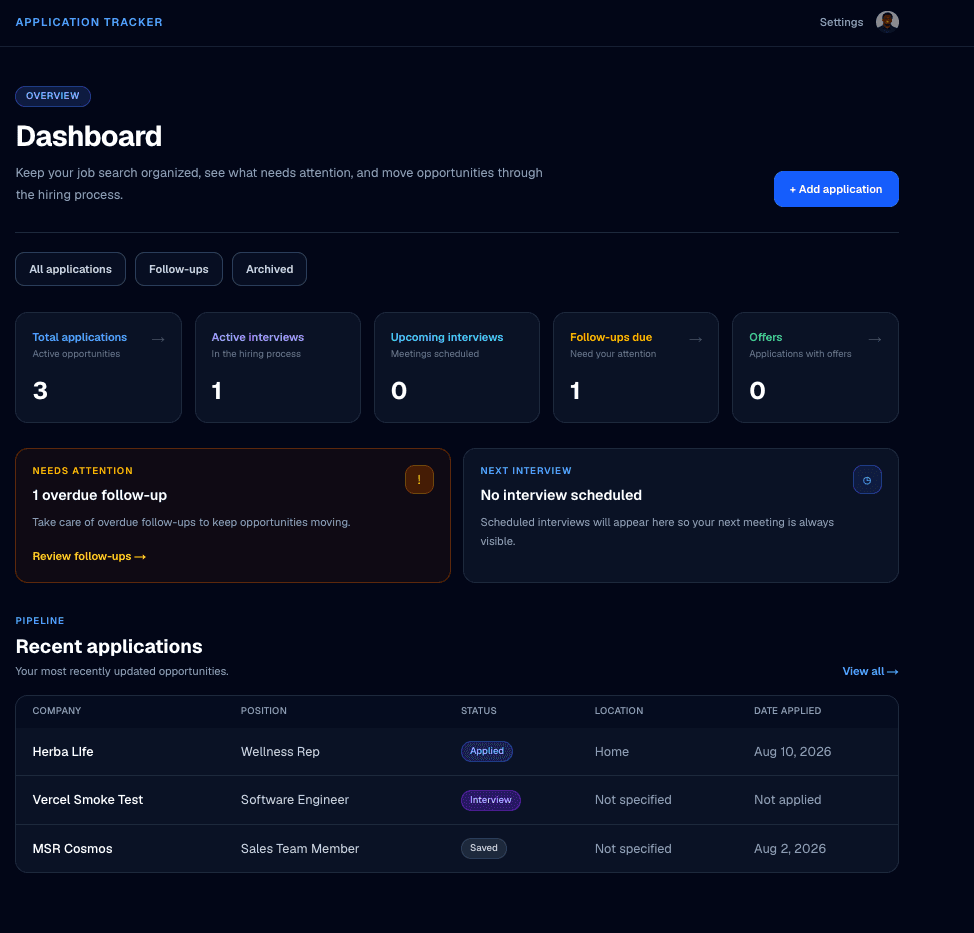Click the Home location cell

point(612,752)
